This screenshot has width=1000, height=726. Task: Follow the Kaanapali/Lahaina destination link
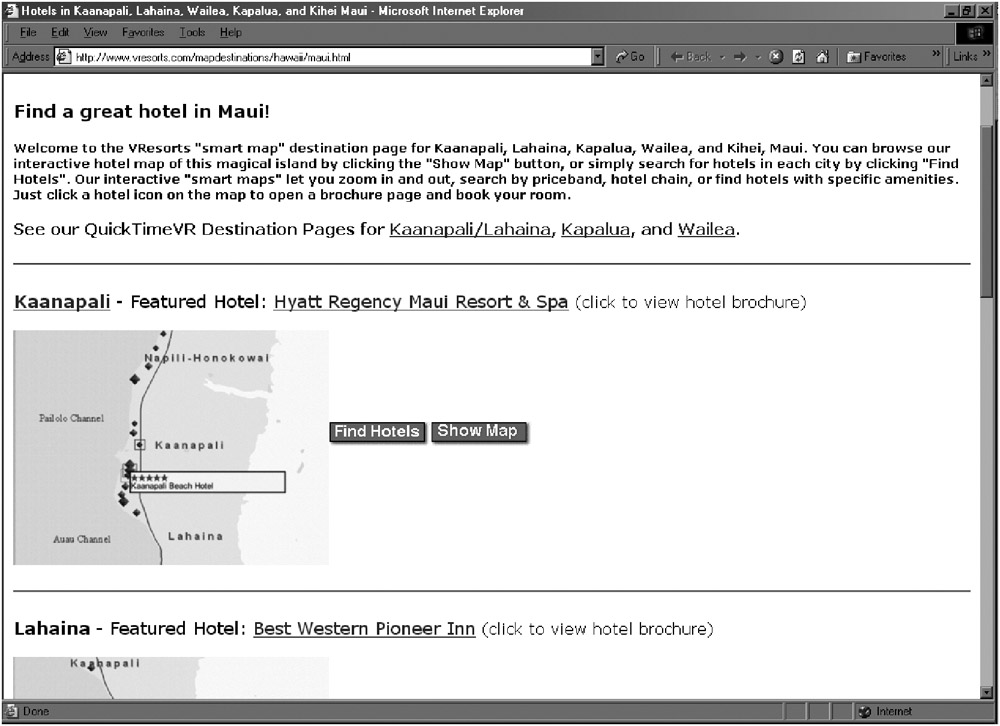tap(470, 230)
